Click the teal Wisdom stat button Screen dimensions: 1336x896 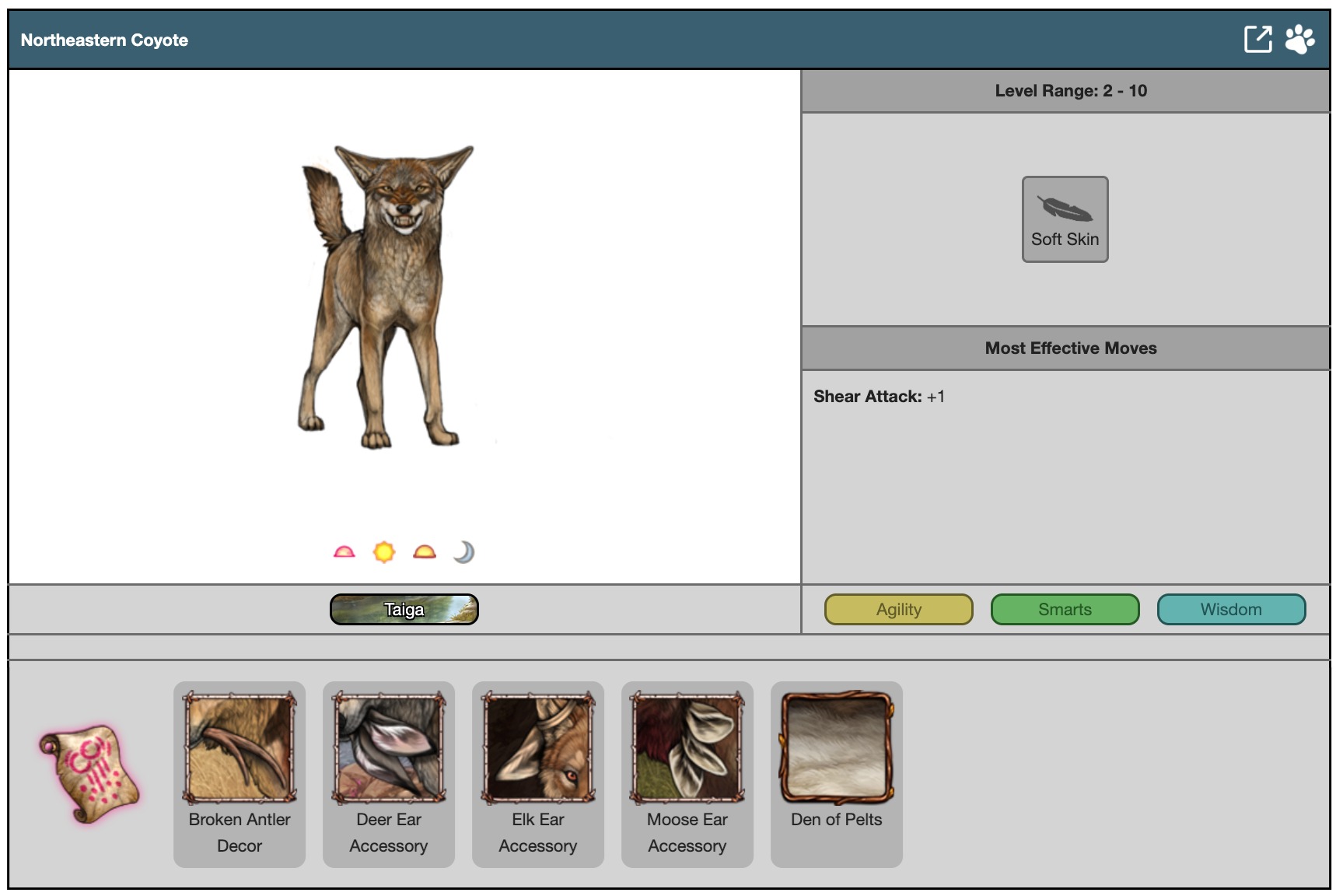[1231, 609]
